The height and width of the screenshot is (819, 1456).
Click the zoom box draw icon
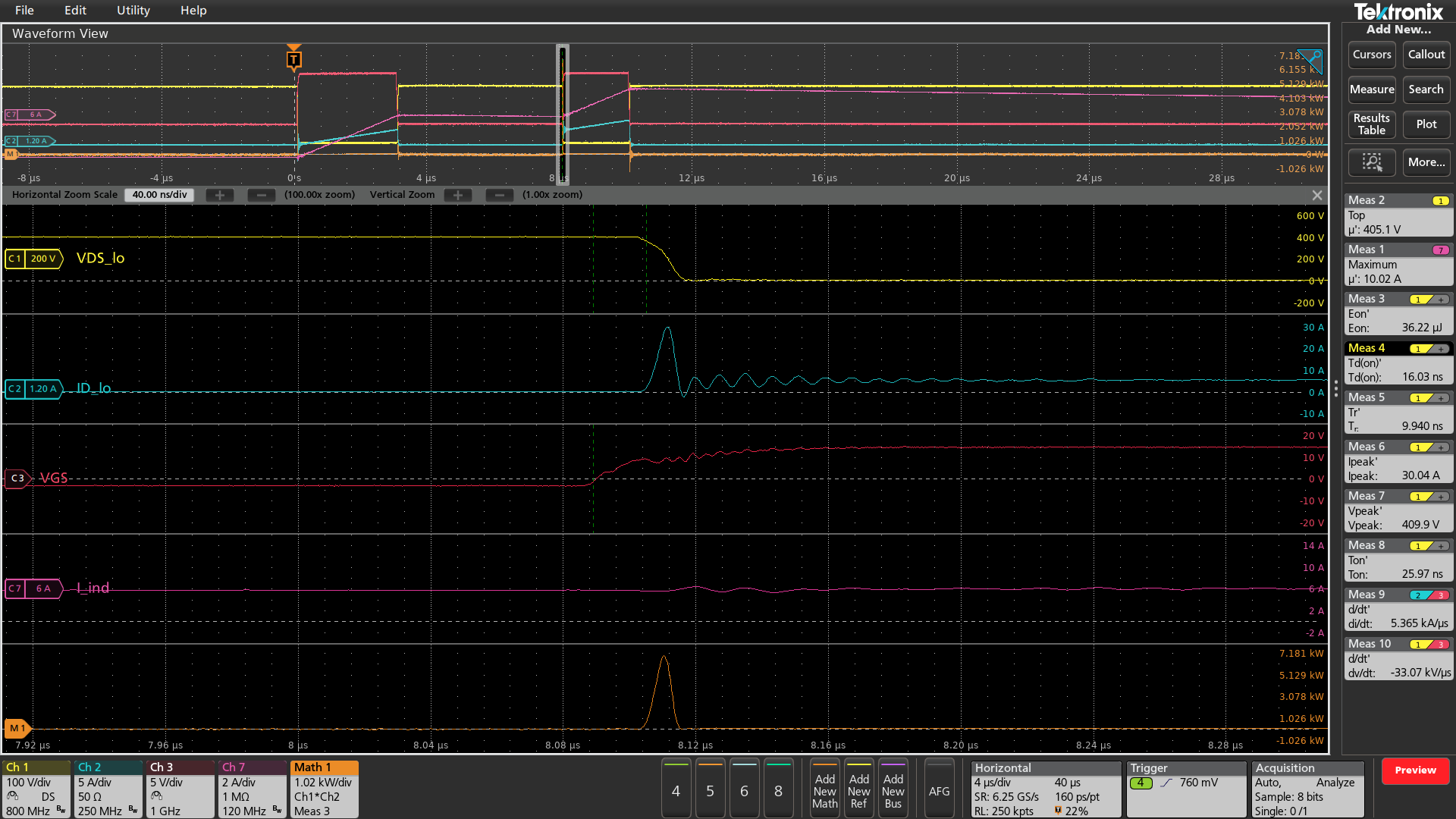tap(1372, 162)
